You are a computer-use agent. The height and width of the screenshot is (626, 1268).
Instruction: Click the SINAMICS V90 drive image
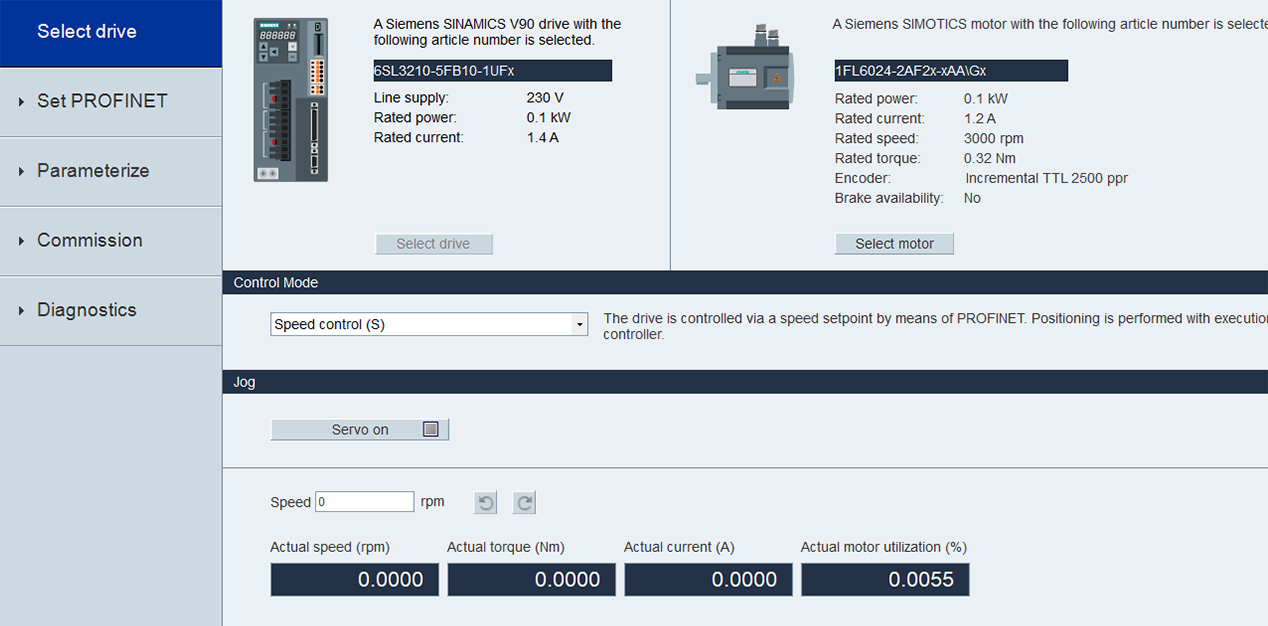291,100
